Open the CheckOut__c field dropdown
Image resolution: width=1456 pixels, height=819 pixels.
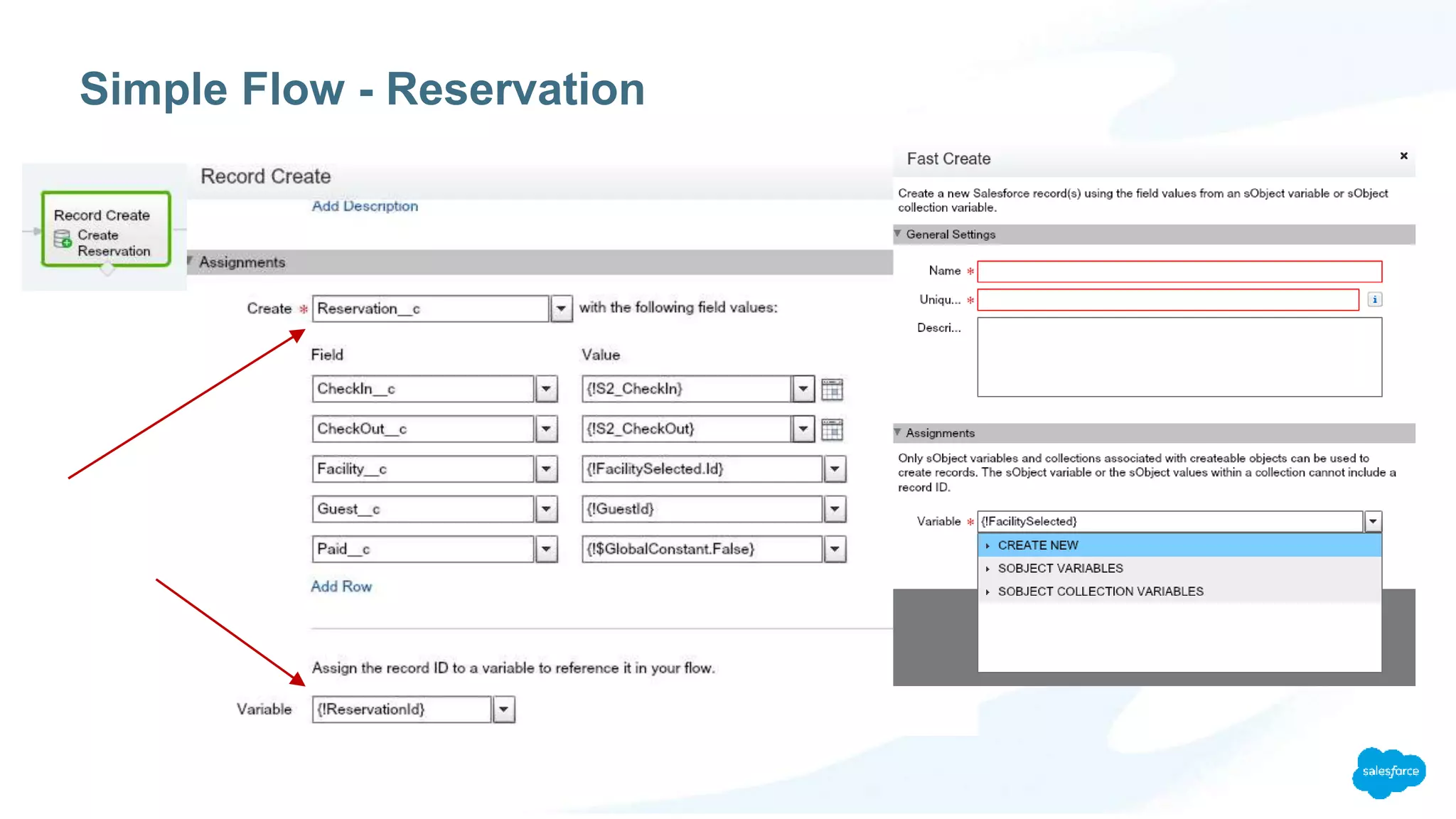pos(546,429)
